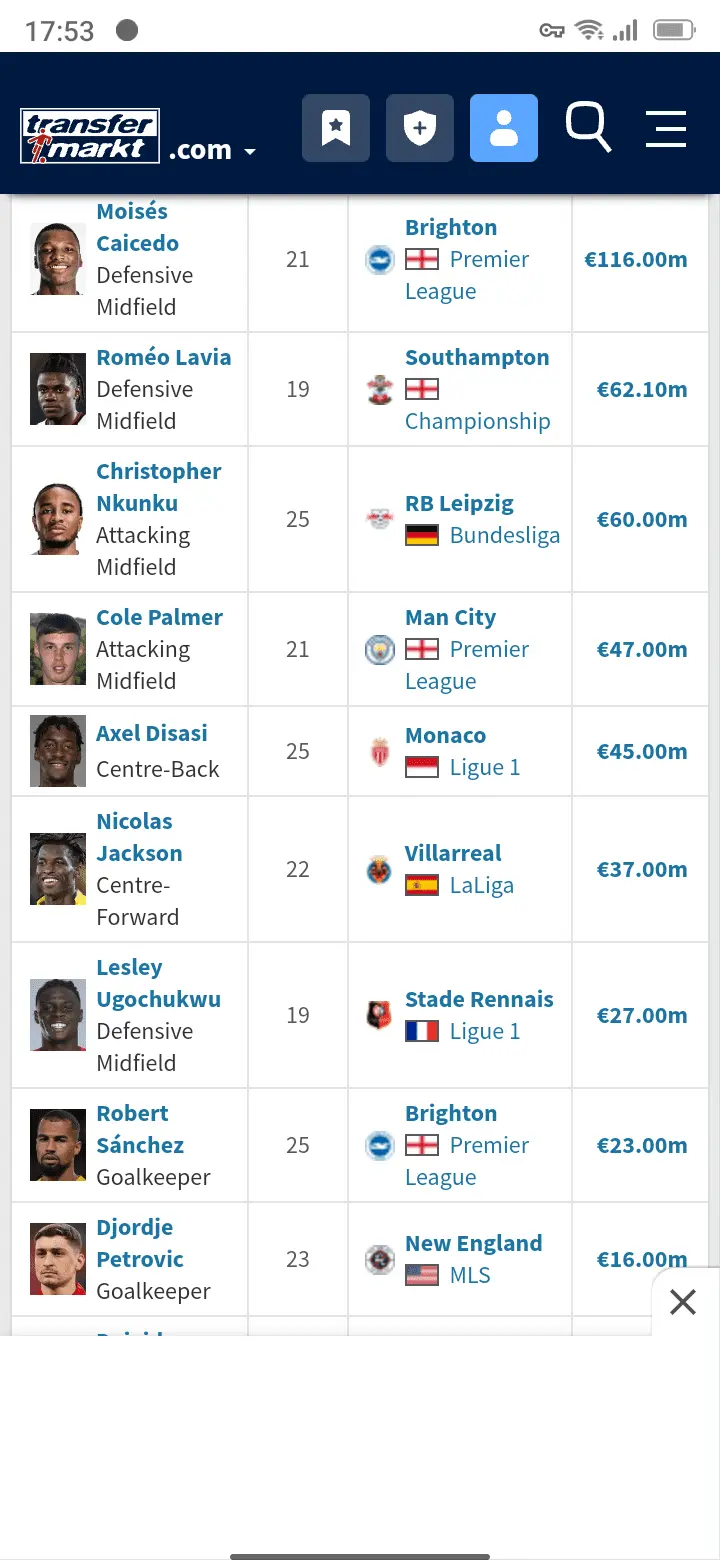Tap the shield plus icon
This screenshot has height=1560, width=720.
pyautogui.click(x=420, y=128)
